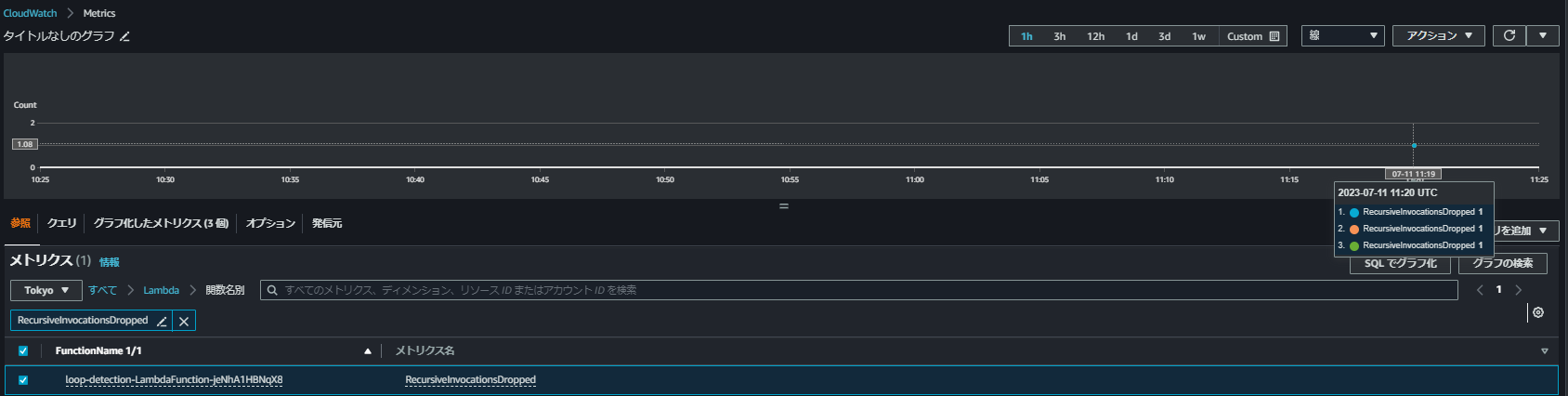Viewport: 1568px width, 396px height.
Task: Click the data point on the graph
Action: (1414, 145)
